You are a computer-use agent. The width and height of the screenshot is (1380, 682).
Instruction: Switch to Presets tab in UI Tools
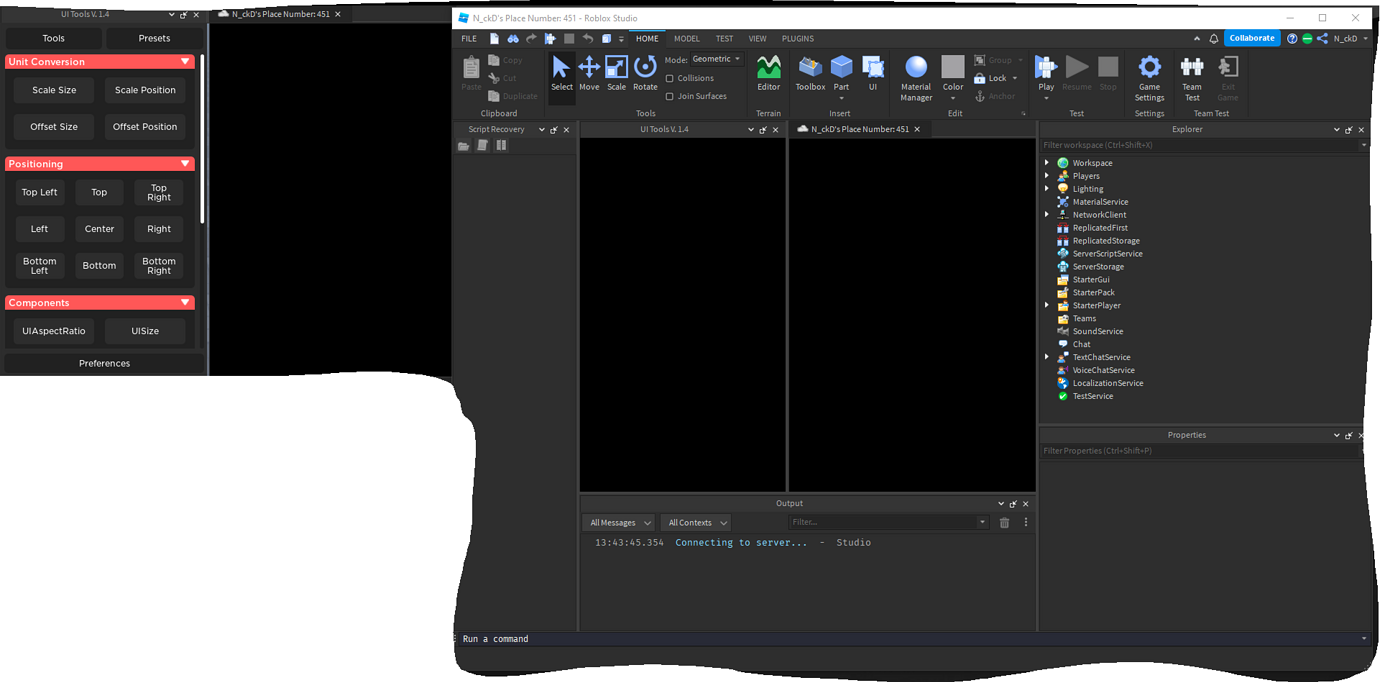(154, 38)
